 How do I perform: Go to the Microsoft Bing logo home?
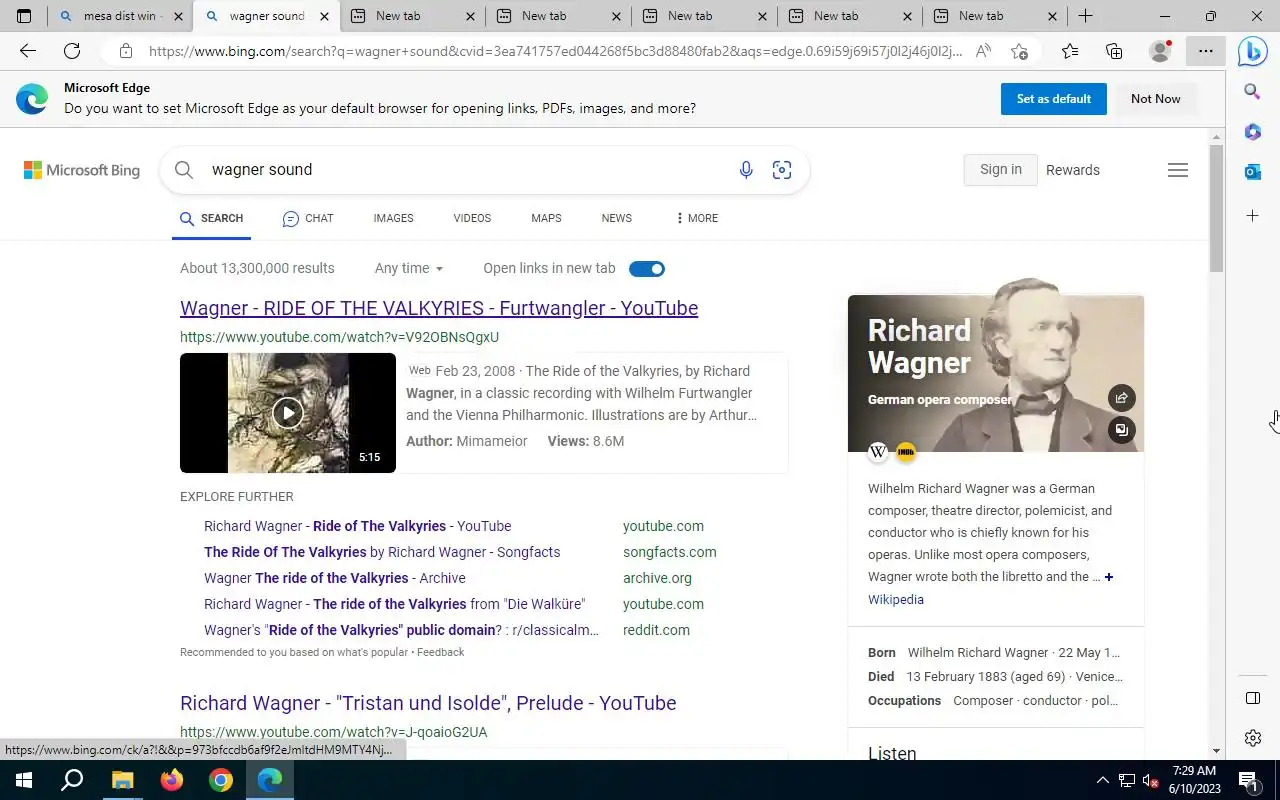(82, 170)
